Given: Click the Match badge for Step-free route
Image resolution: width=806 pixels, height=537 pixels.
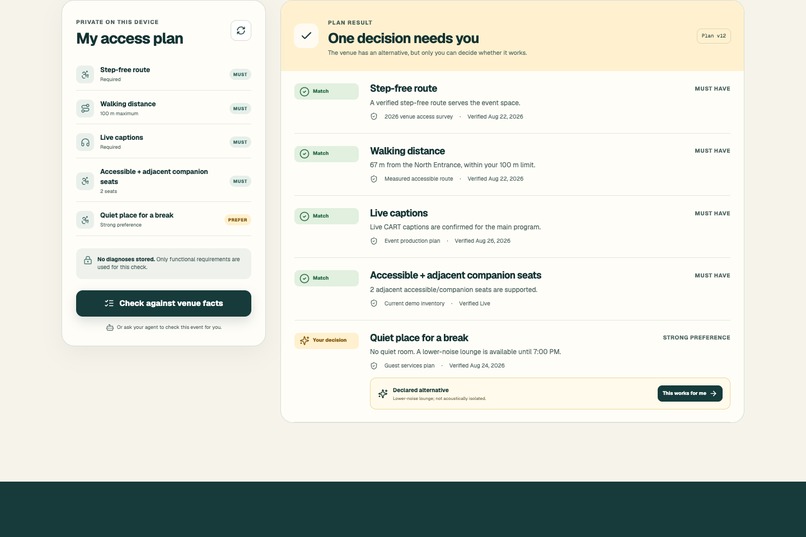Looking at the screenshot, I should (x=326, y=91).
